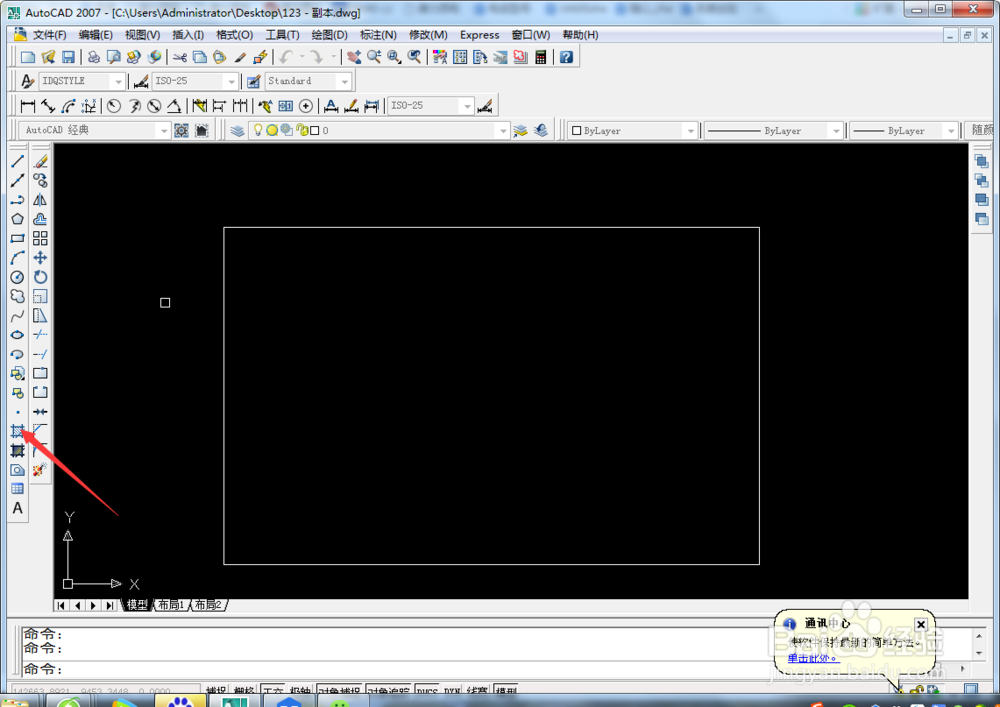Expand the Standard table style dropdown

click(x=344, y=82)
